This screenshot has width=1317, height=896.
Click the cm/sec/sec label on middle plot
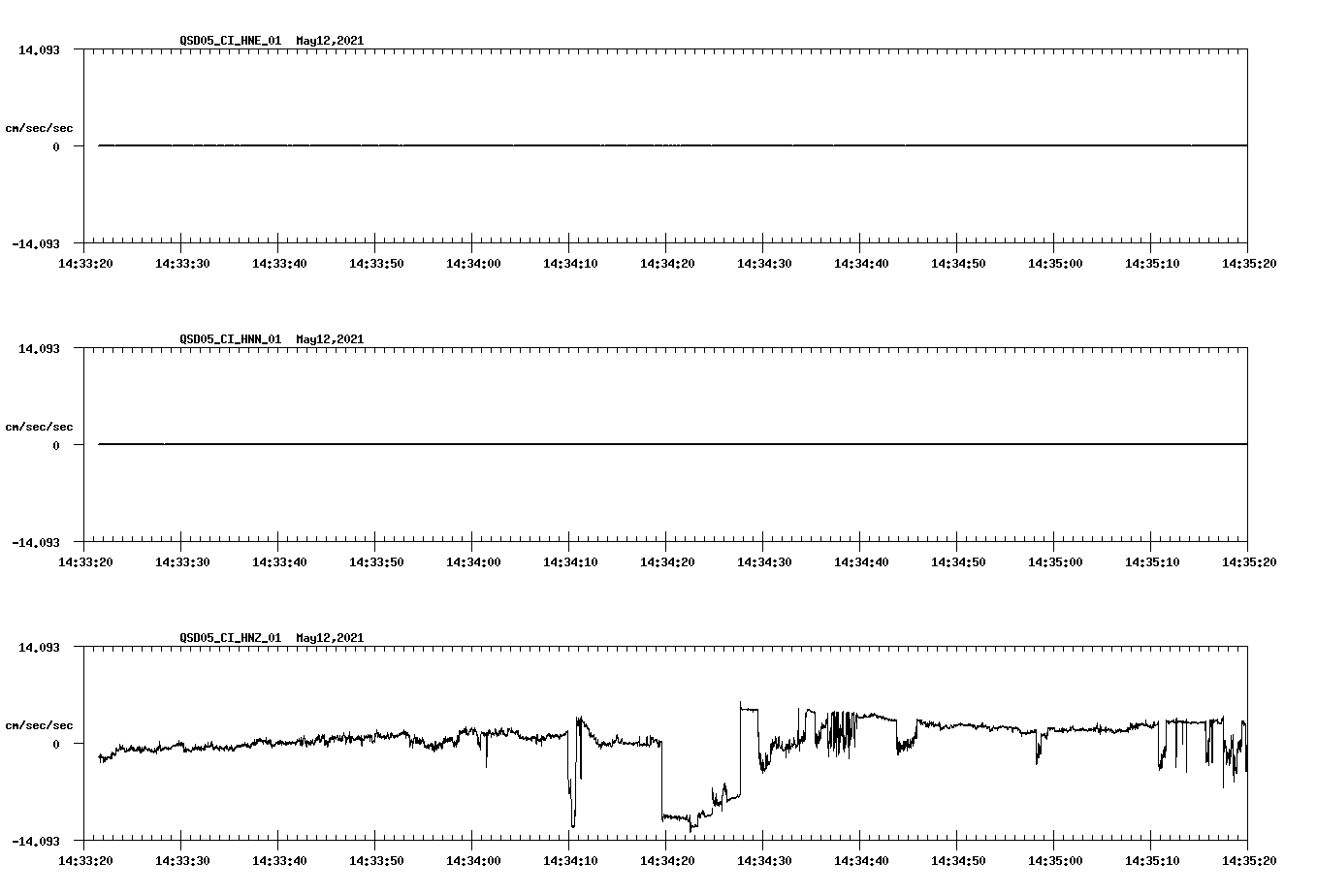(x=41, y=426)
